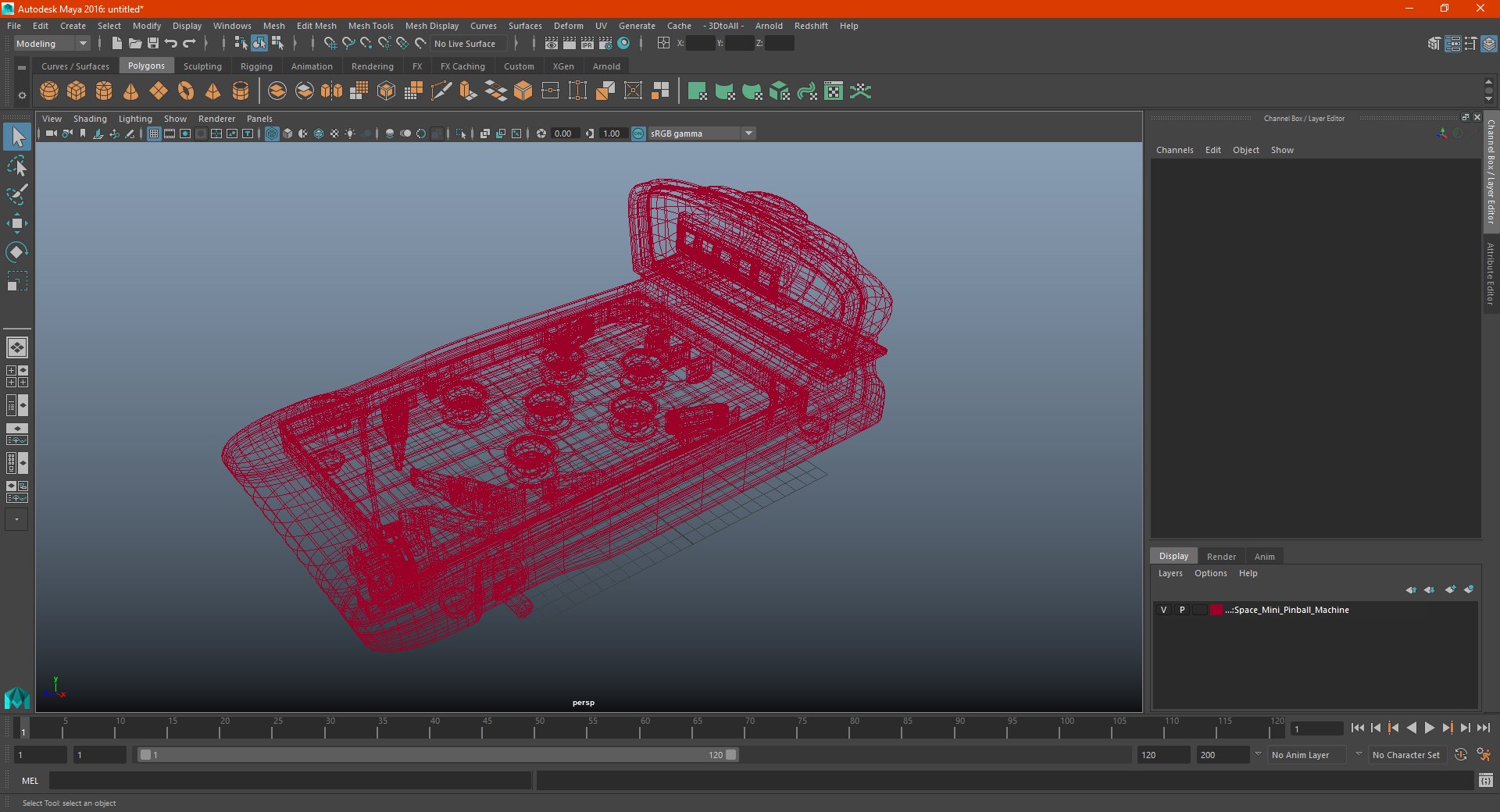
Task: Select the Lasso tool in the toolbox
Action: 16,166
